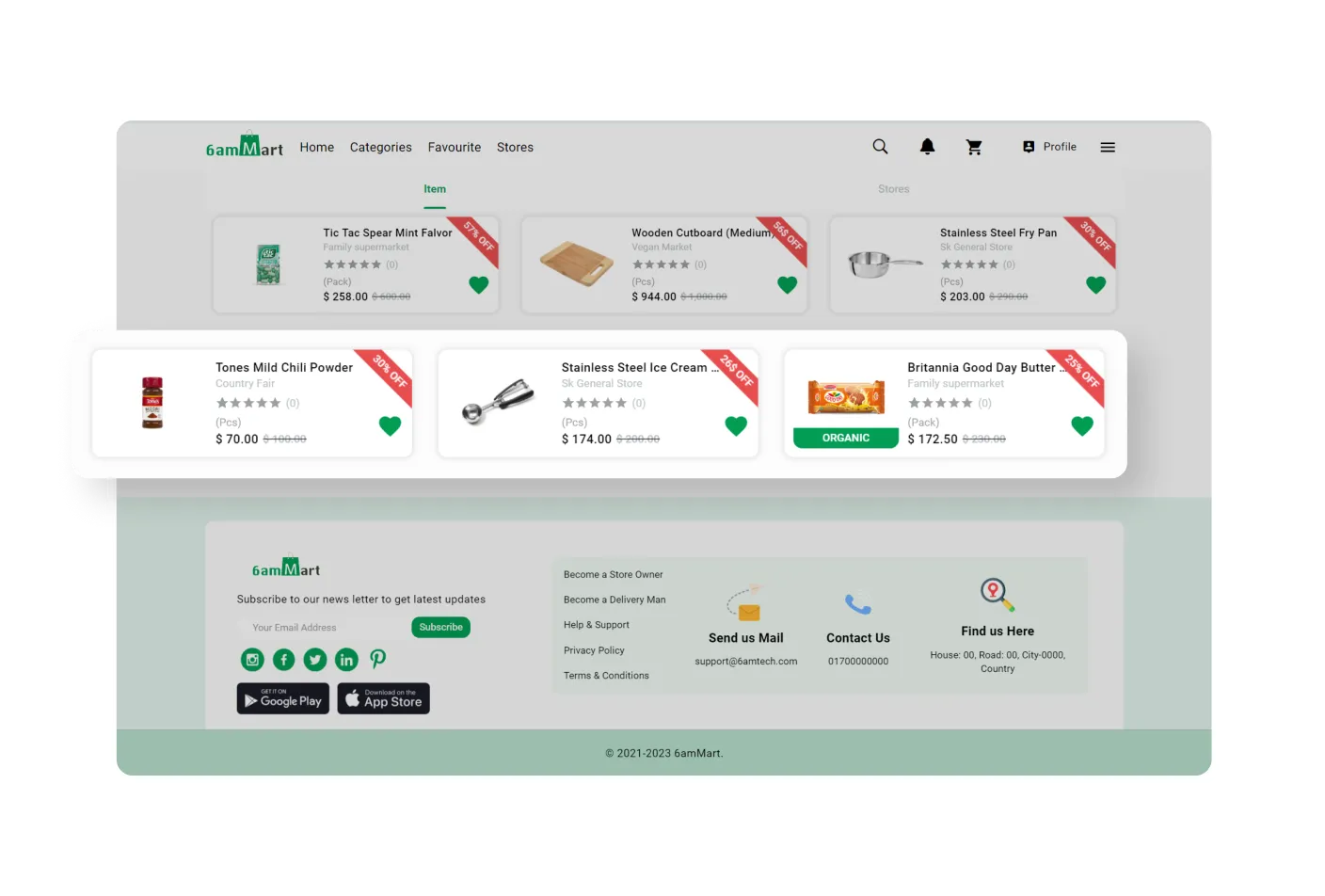Viewport: 1325px width, 896px height.
Task: Click the notification bell icon
Action: click(x=927, y=147)
